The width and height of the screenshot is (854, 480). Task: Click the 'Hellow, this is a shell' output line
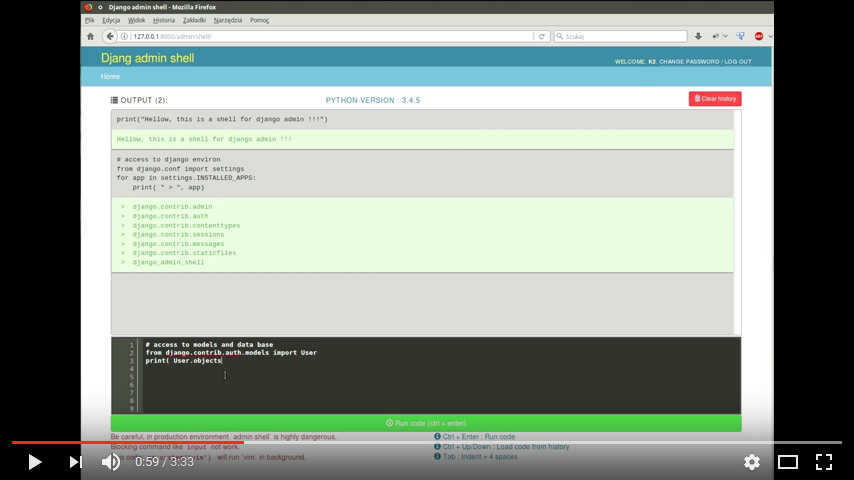click(204, 139)
